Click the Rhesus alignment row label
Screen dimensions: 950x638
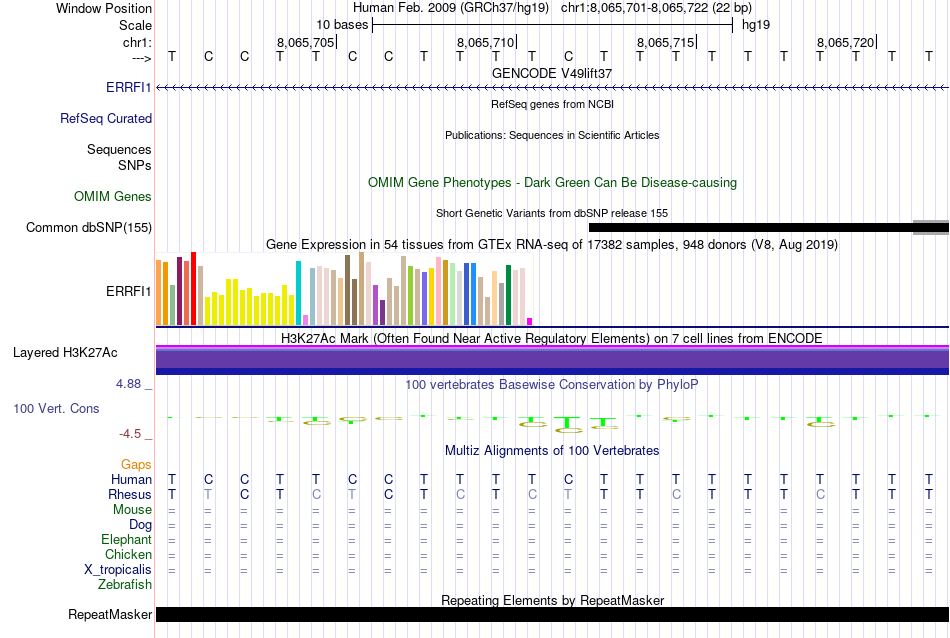click(130, 495)
